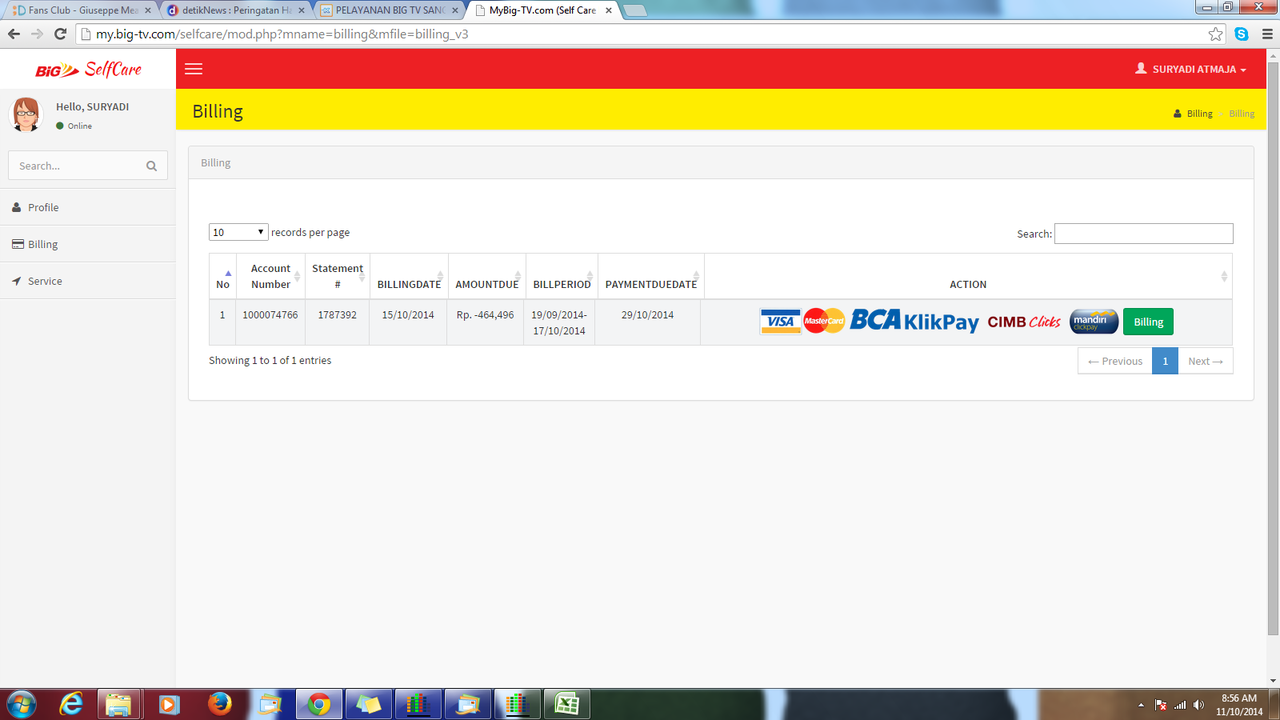Click amount due Rp. -464,496
This screenshot has height=720, width=1280.
click(485, 314)
